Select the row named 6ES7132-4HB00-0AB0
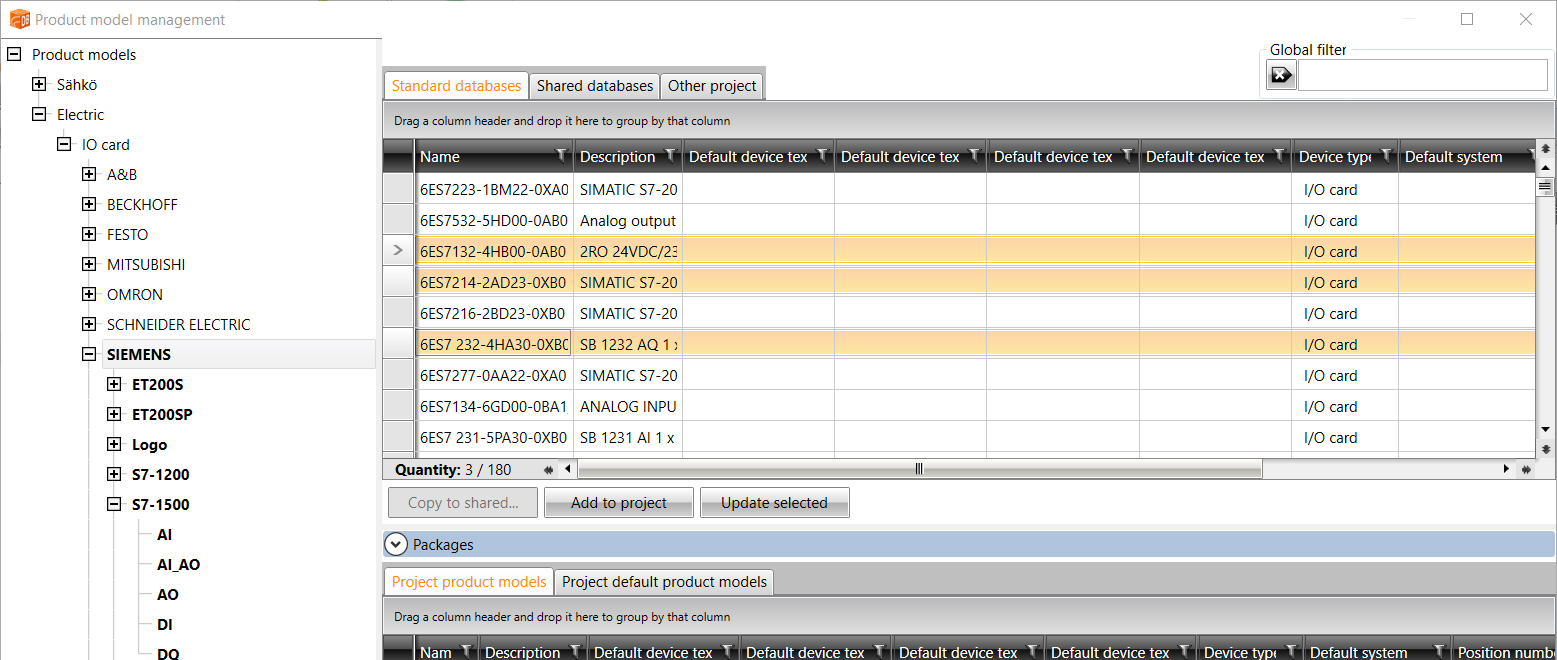 [x=960, y=251]
